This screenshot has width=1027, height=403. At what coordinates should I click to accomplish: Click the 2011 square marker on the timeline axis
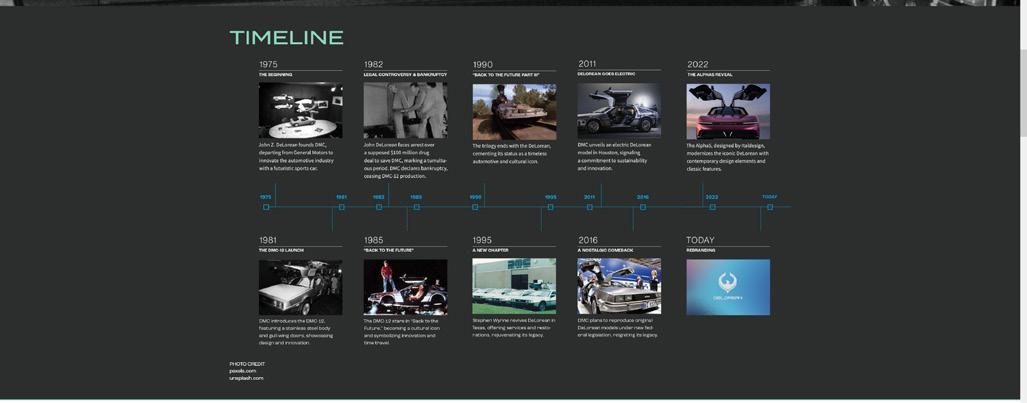[x=589, y=207]
